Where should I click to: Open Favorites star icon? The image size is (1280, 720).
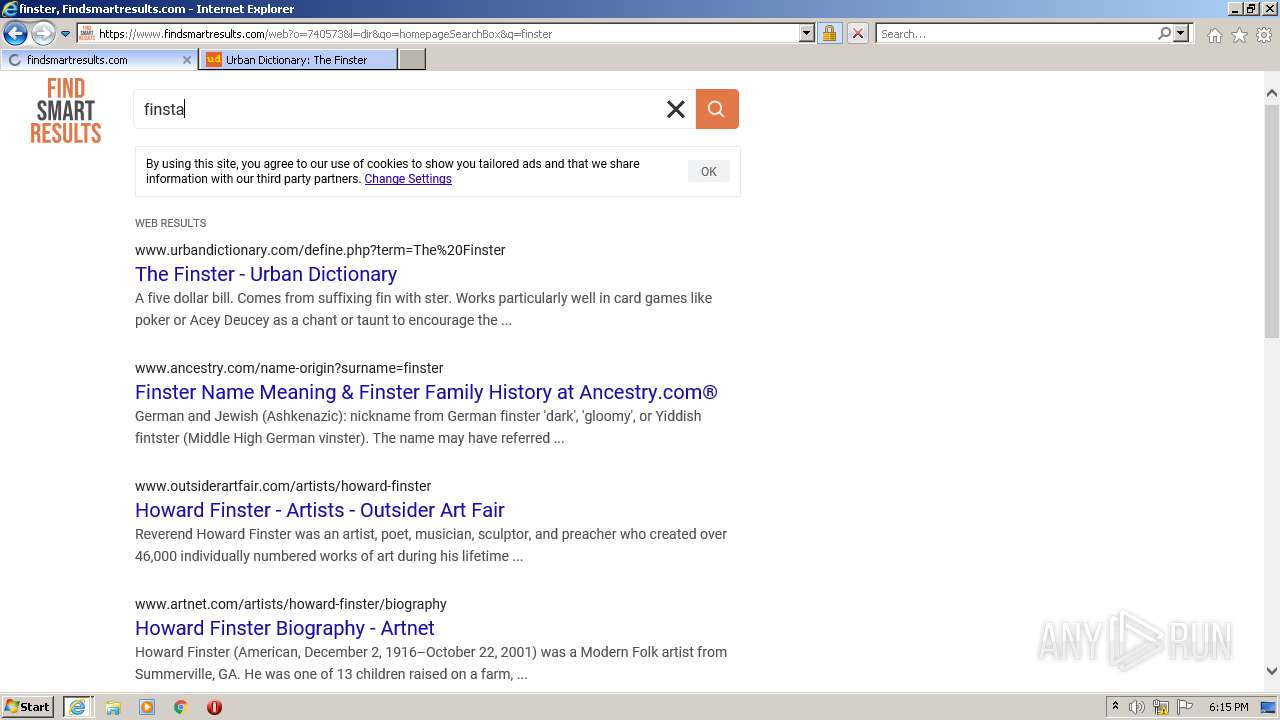(1239, 35)
